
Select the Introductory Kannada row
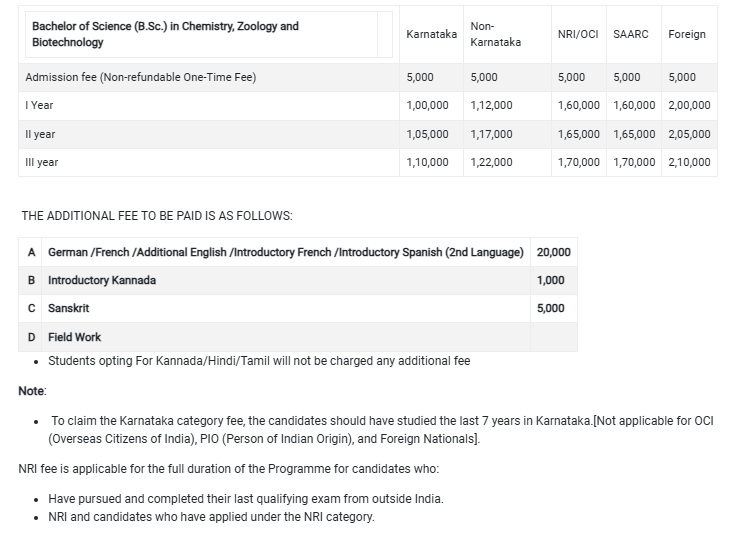tap(102, 280)
